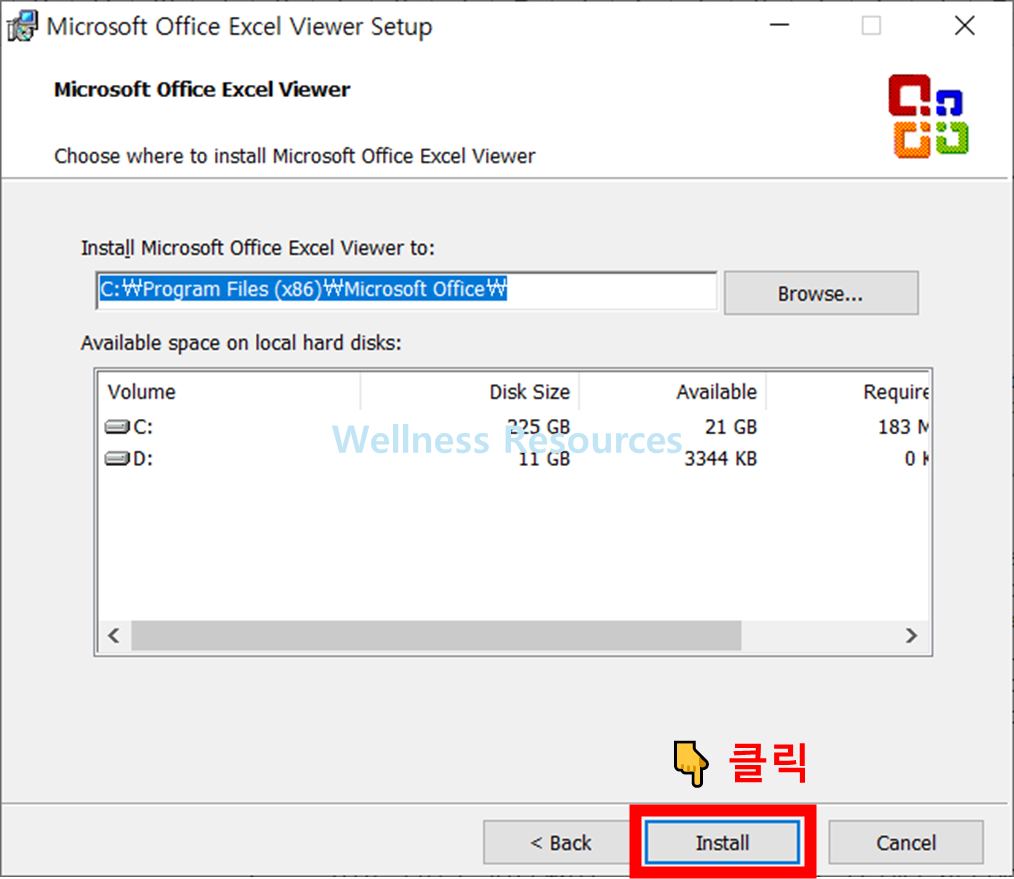Click the left scroll arrow of disk list
1014x879 pixels.
[x=114, y=635]
